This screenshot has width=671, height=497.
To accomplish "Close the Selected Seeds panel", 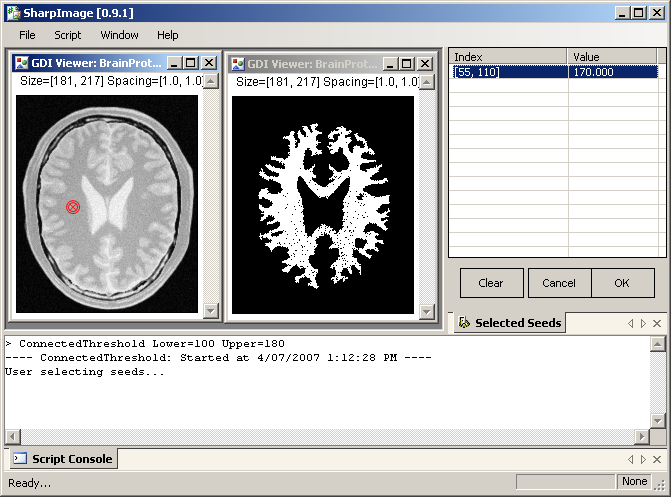I will tap(657, 323).
